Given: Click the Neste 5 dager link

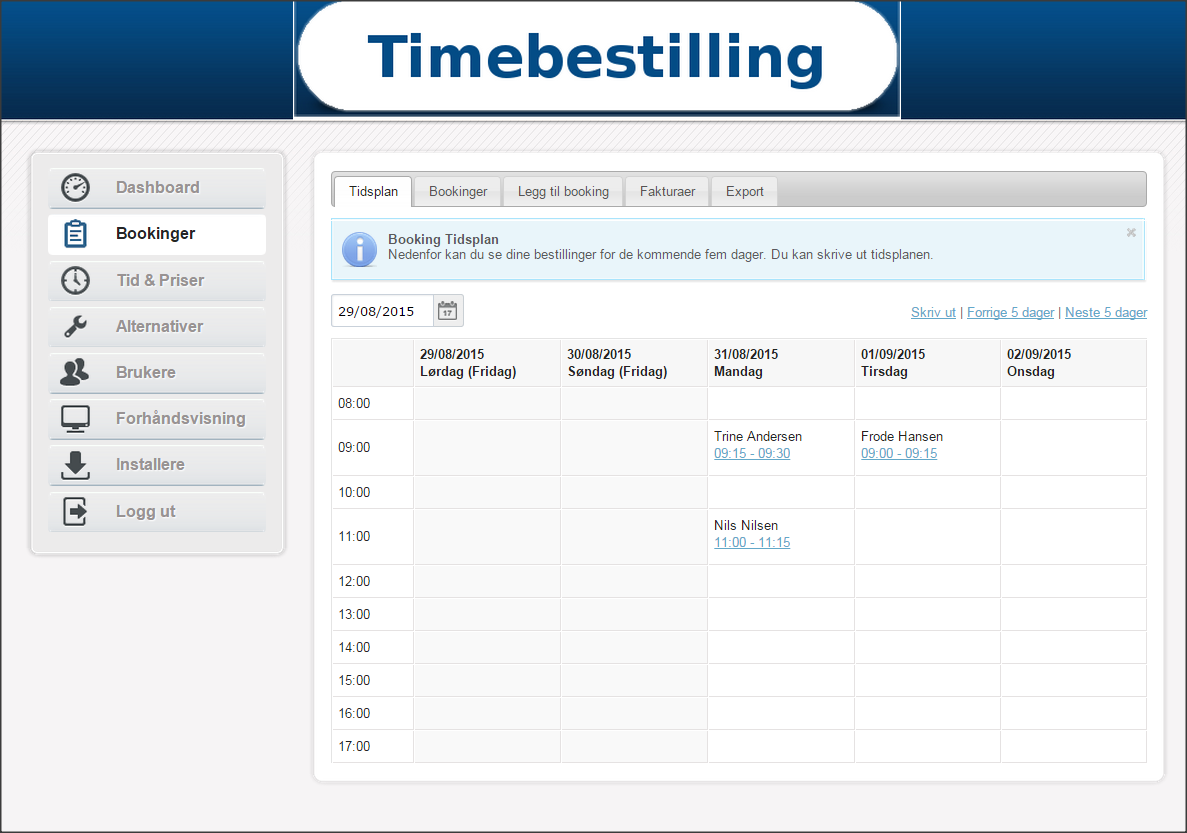Looking at the screenshot, I should pyautogui.click(x=1106, y=313).
